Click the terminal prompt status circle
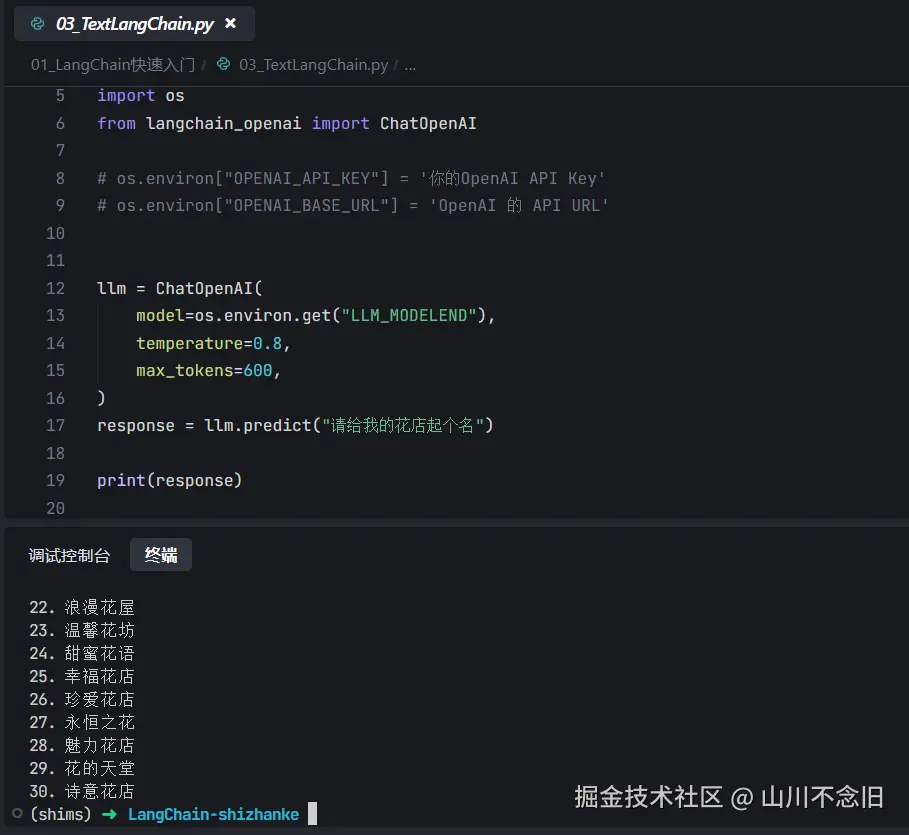 click(17, 814)
